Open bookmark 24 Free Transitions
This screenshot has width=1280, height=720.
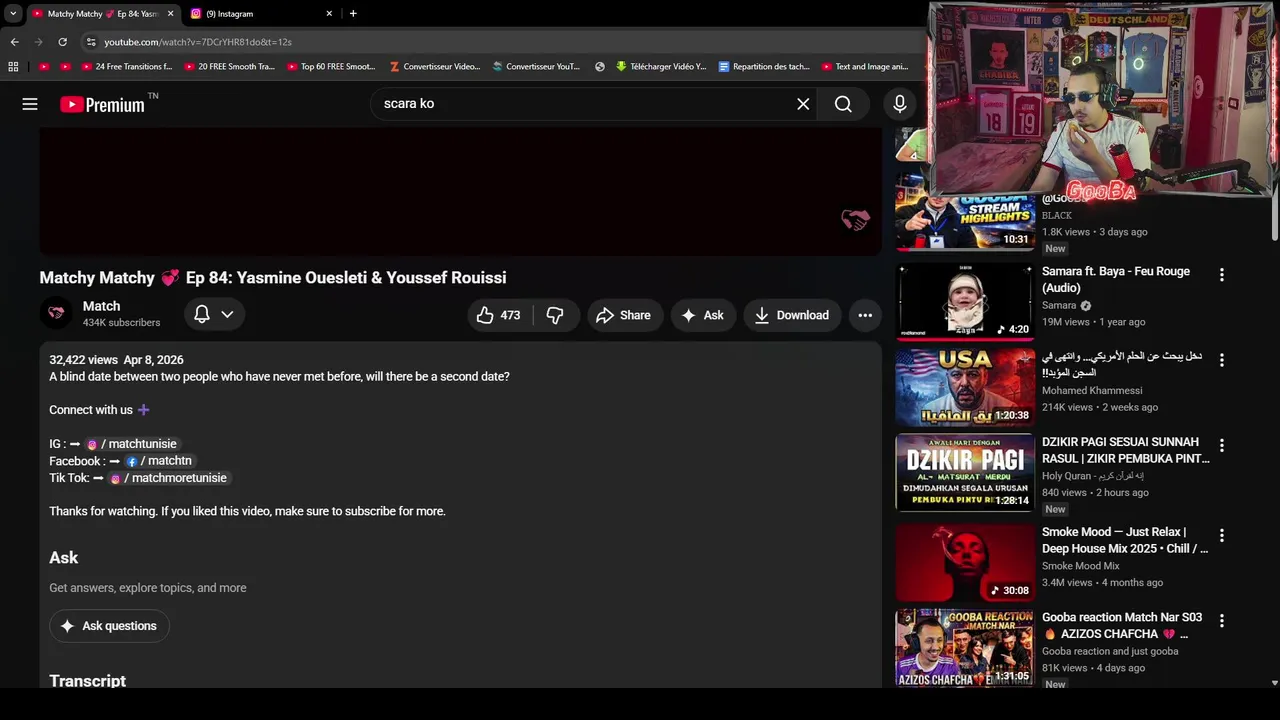coord(125,67)
